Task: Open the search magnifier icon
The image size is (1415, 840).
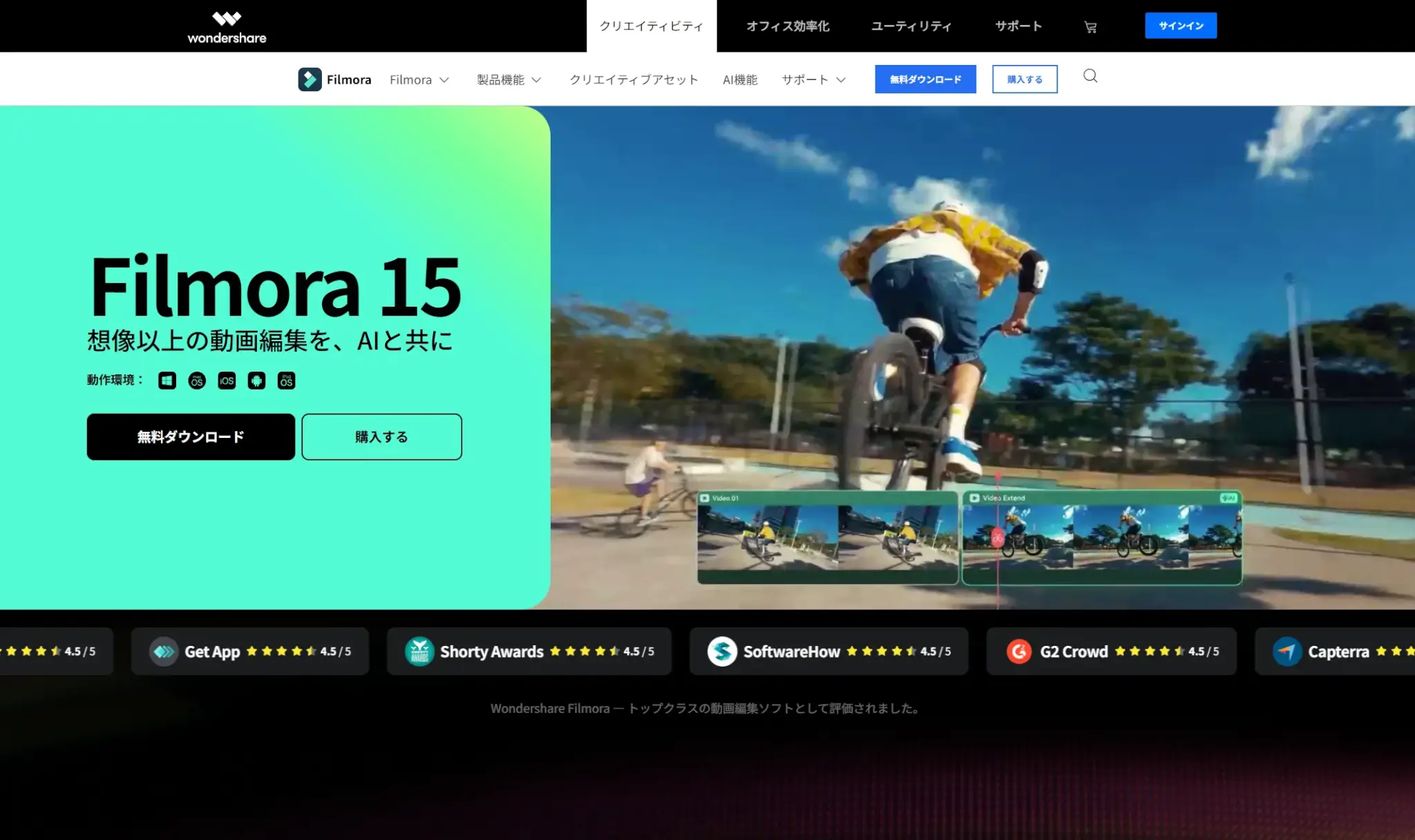Action: tap(1090, 76)
